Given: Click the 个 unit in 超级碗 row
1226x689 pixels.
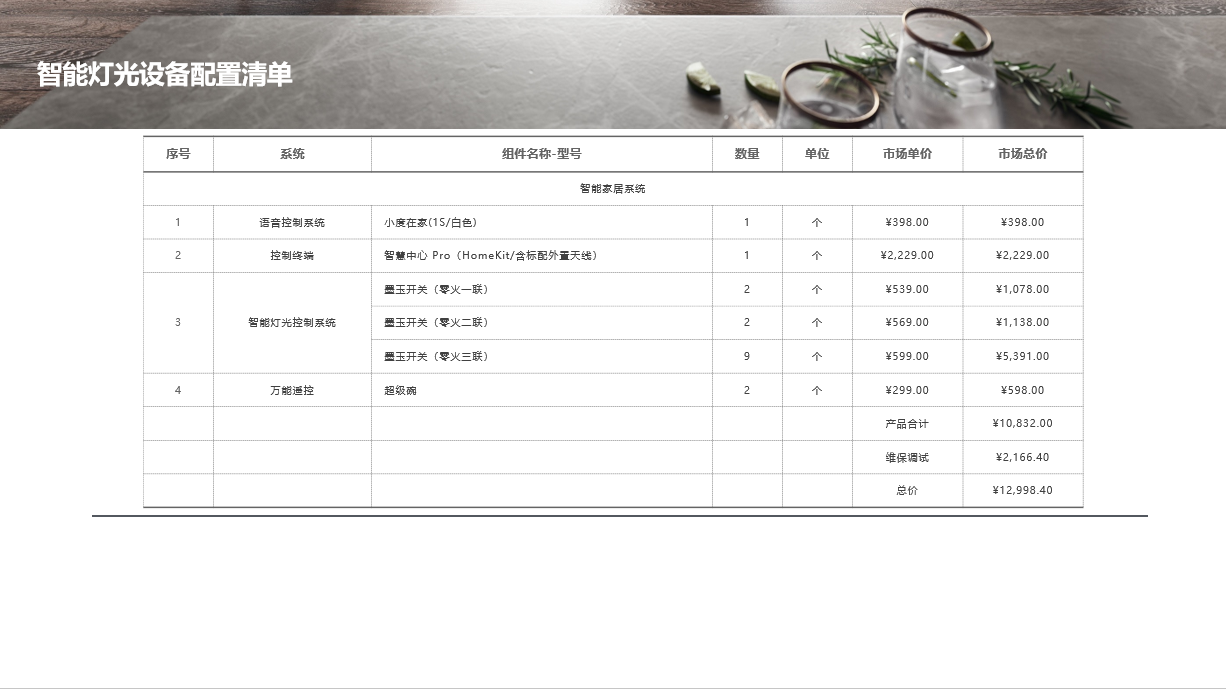Looking at the screenshot, I should click(x=817, y=391).
